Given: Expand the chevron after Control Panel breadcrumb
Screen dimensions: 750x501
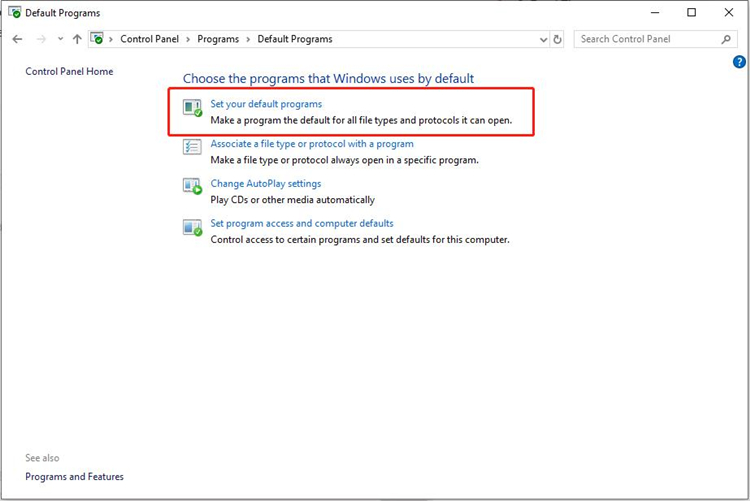Looking at the screenshot, I should coord(190,39).
